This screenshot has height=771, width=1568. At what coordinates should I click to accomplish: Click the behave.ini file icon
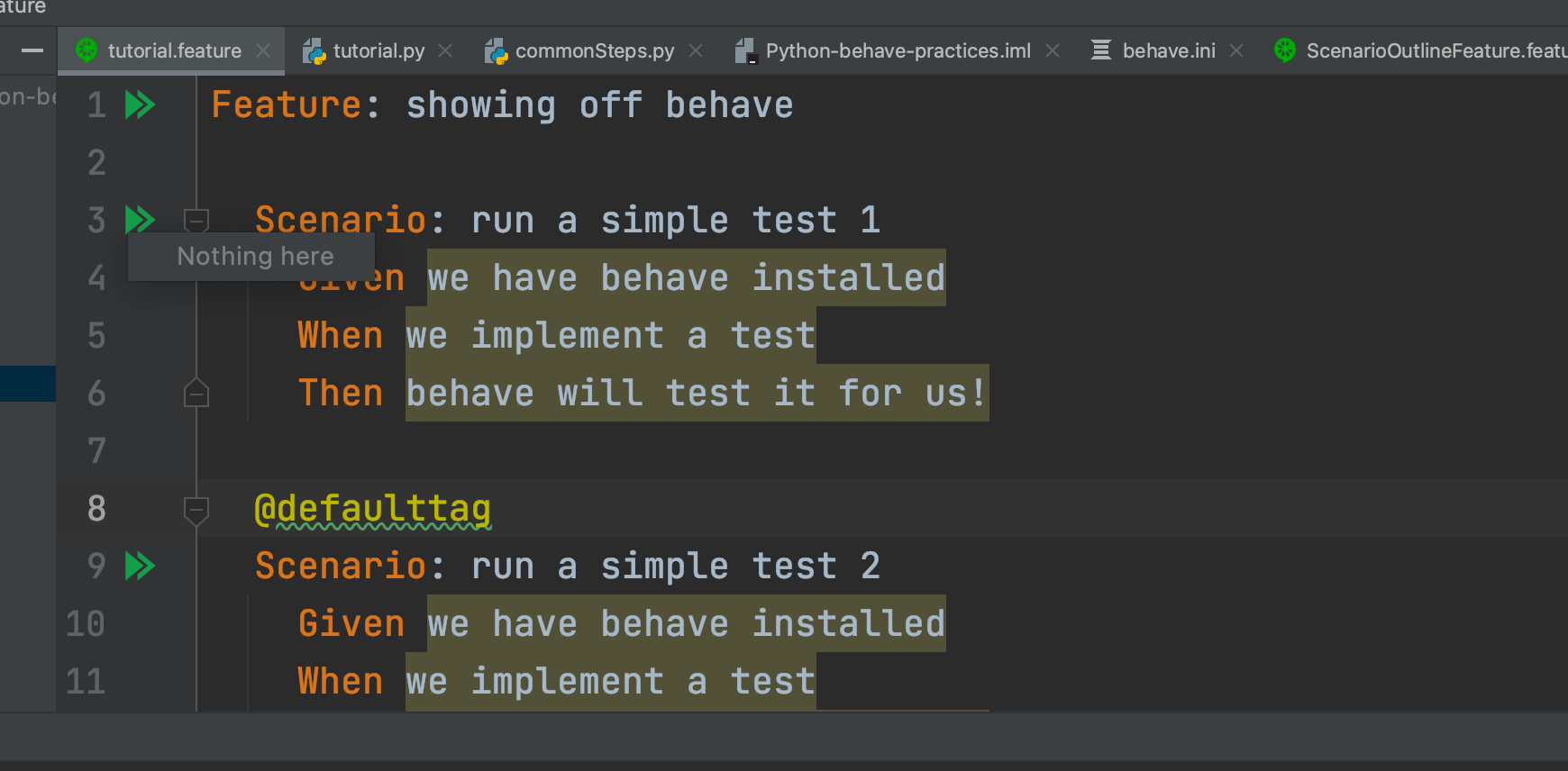(x=1100, y=50)
